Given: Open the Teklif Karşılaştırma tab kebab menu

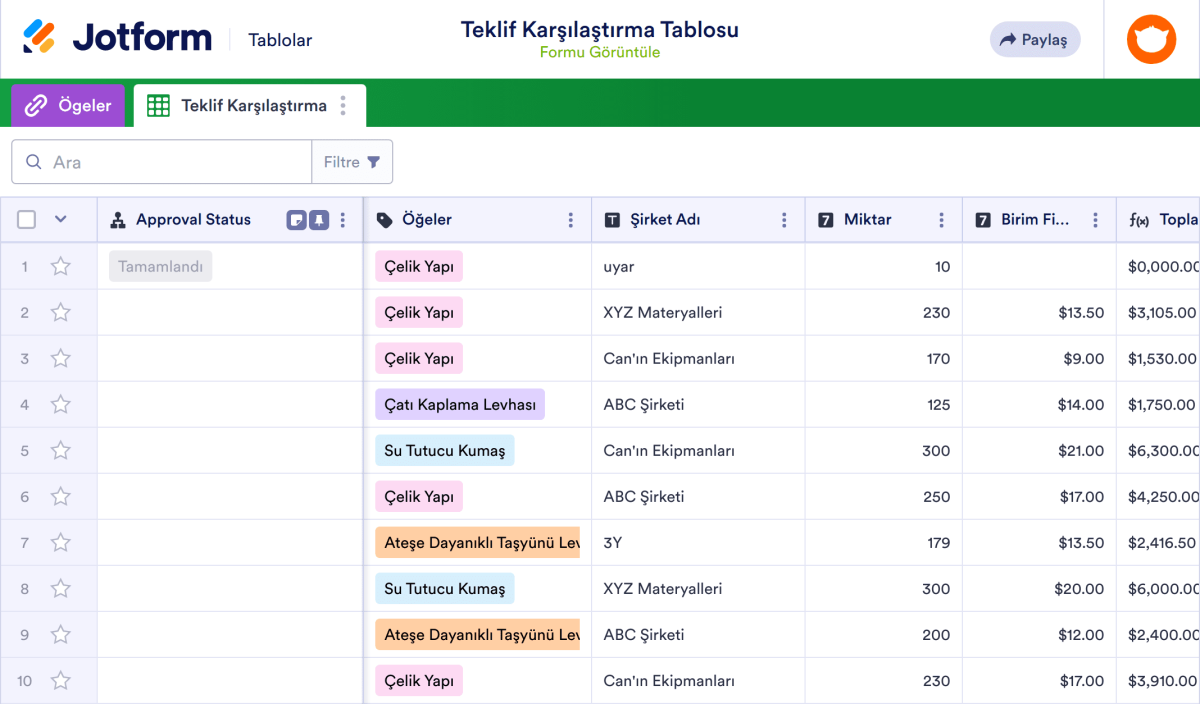Looking at the screenshot, I should point(344,105).
